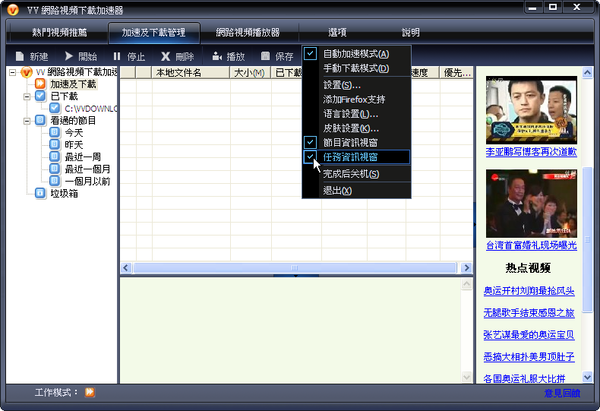Click the right sidebar vertical scrollbar thumb

[587, 239]
